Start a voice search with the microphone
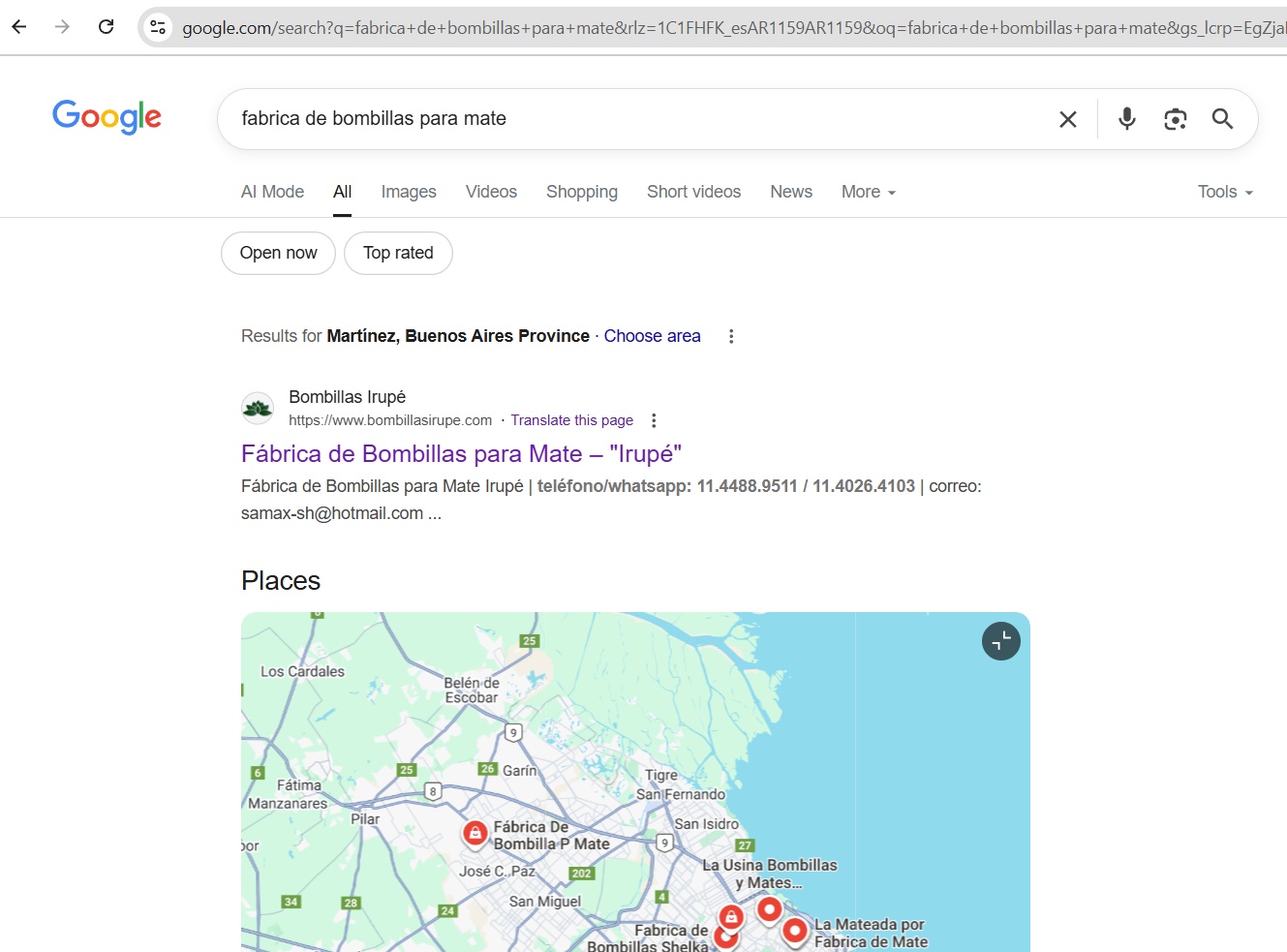Image resolution: width=1287 pixels, height=952 pixels. (1126, 118)
